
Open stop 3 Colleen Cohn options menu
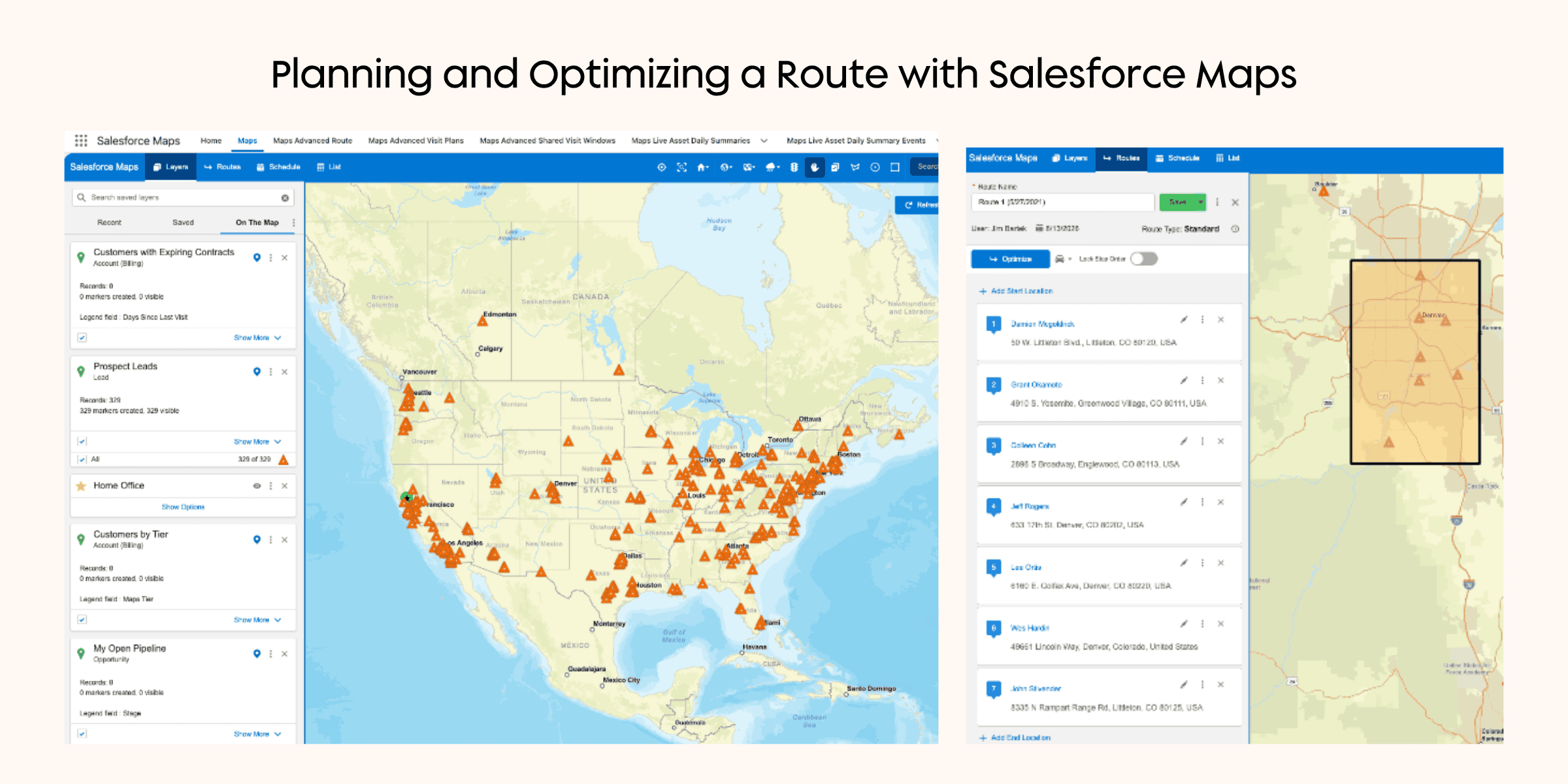pos(1202,441)
